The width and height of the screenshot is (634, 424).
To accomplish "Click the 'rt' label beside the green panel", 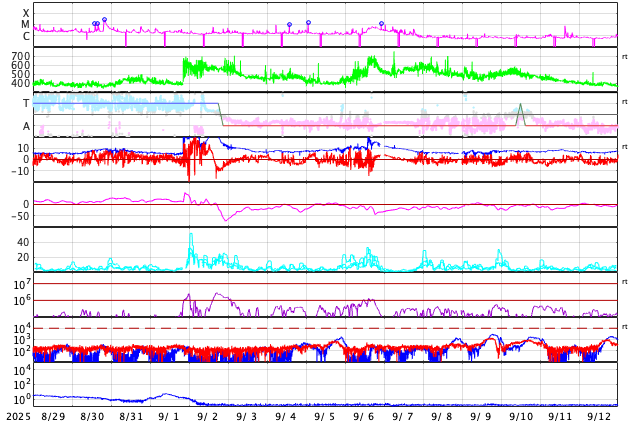I will point(625,57).
